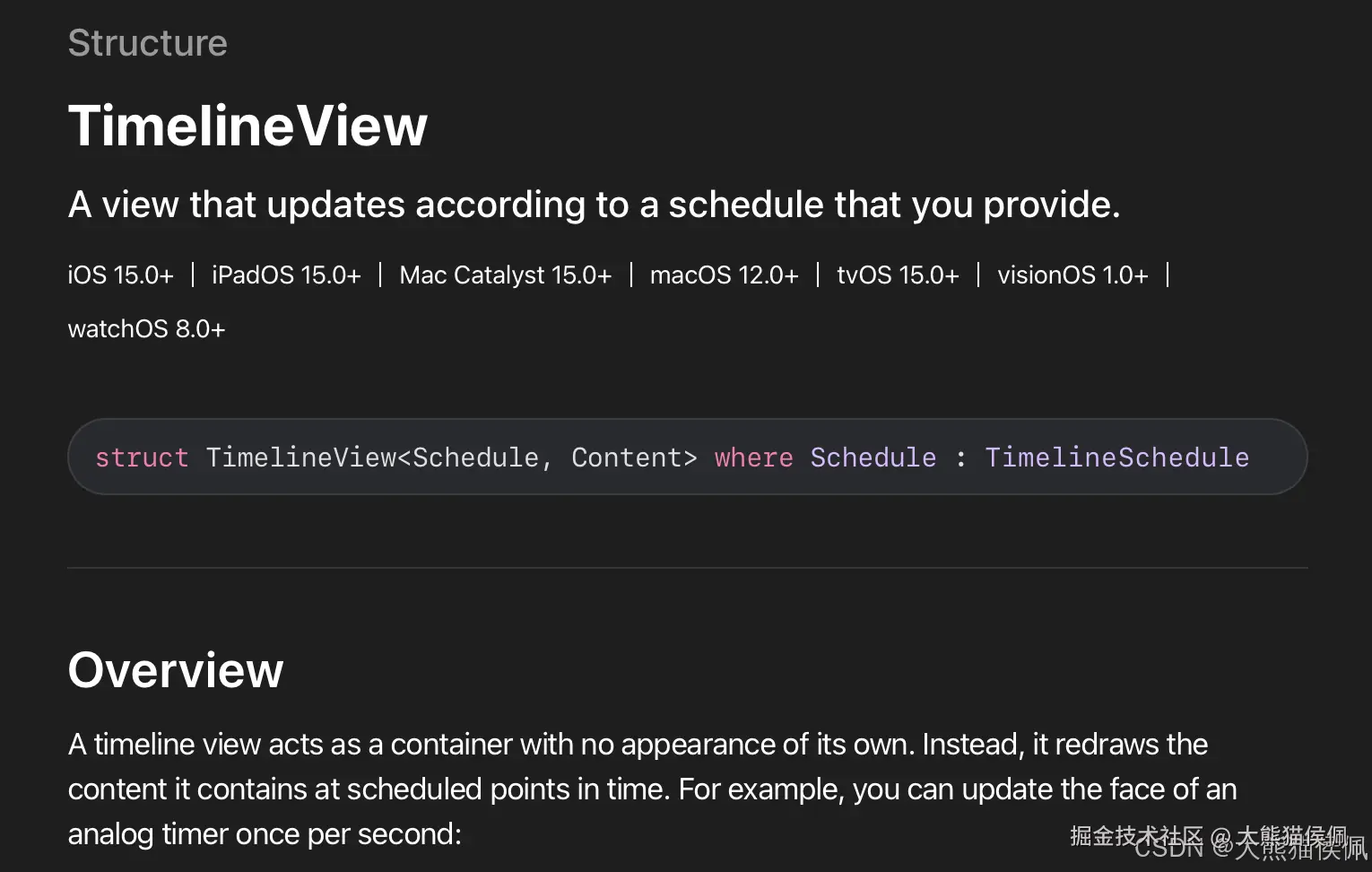Click the Mac Catalyst 15.0+ availability item
1372x872 pixels.
click(x=505, y=275)
